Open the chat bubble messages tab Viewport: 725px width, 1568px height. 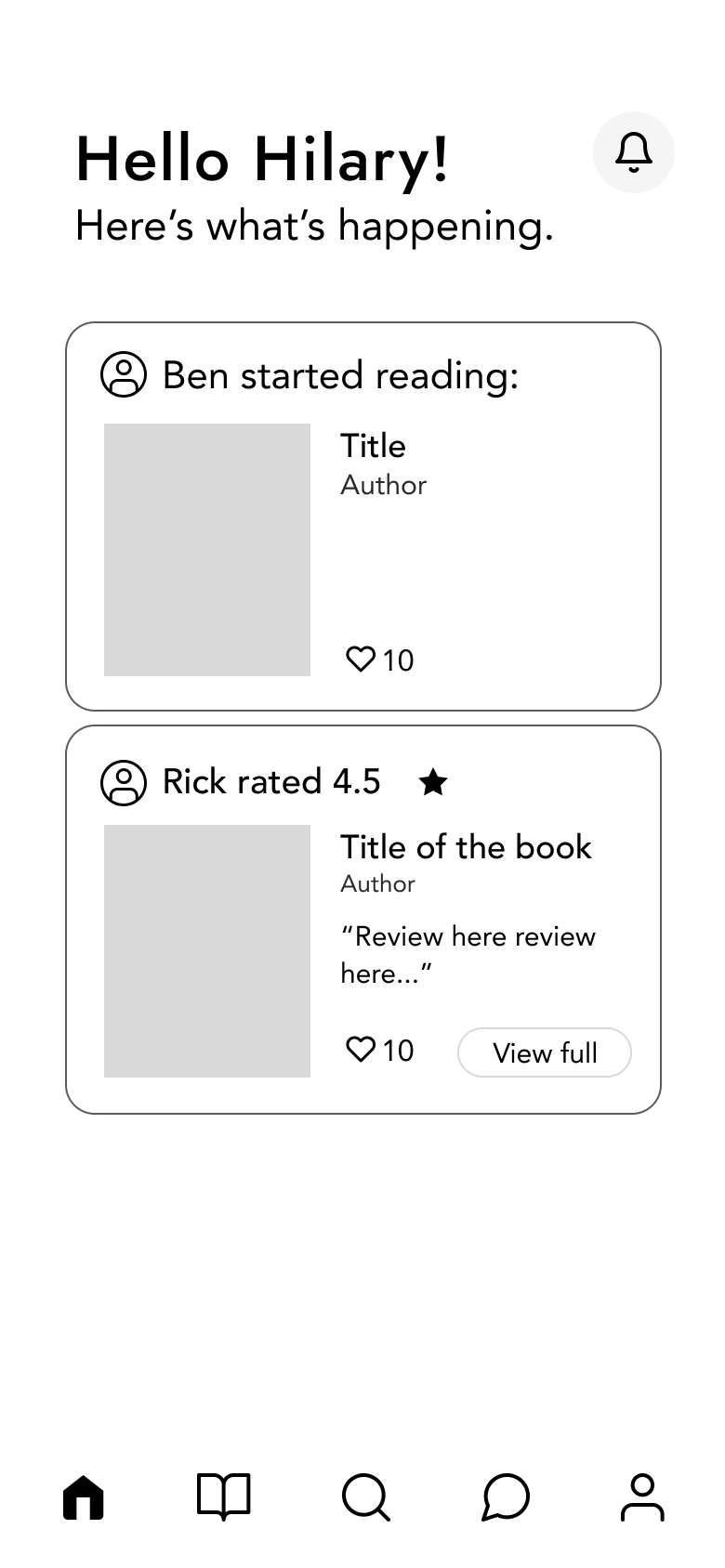tap(506, 1497)
